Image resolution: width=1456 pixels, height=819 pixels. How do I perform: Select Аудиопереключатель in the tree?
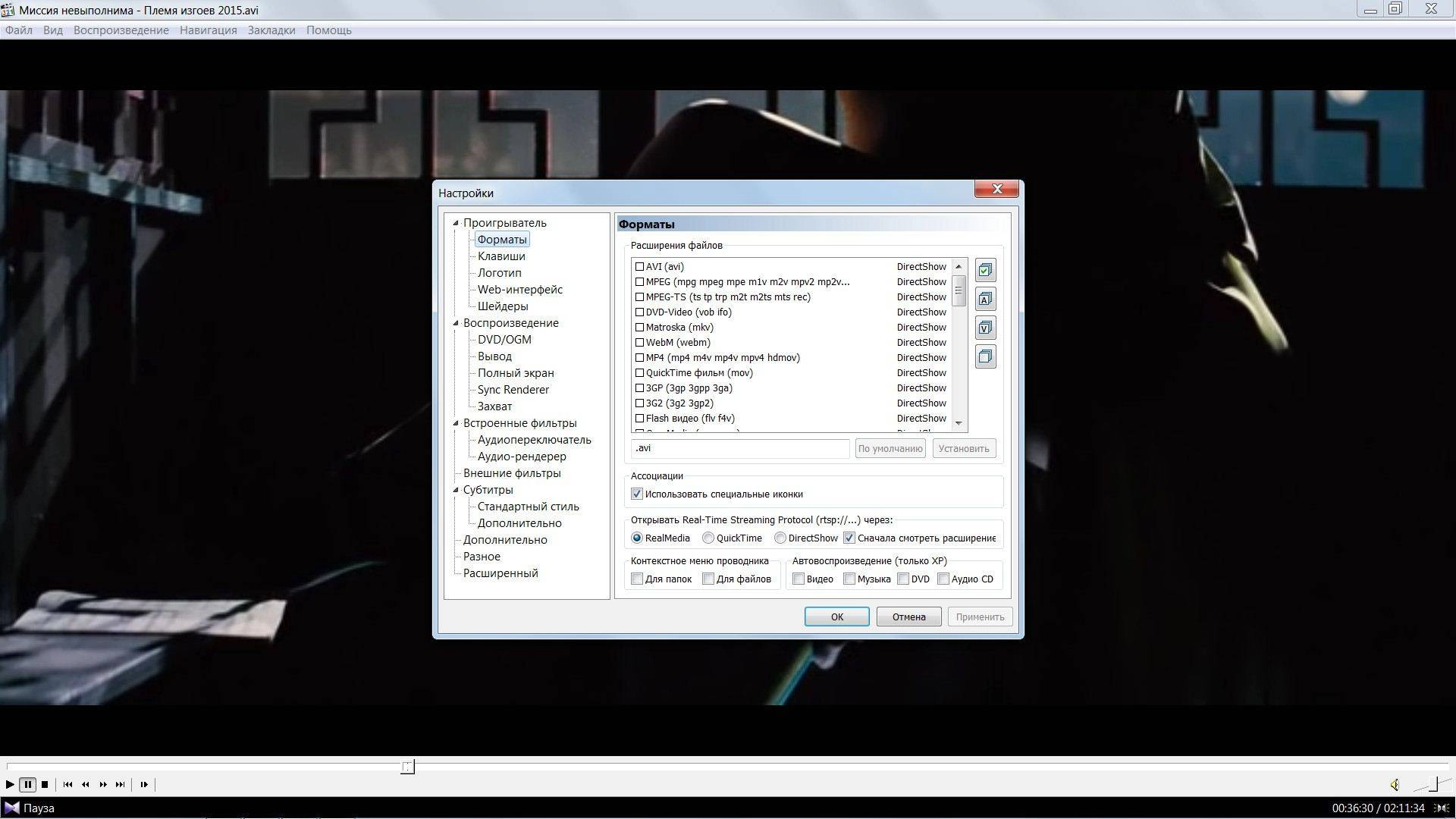tap(534, 440)
